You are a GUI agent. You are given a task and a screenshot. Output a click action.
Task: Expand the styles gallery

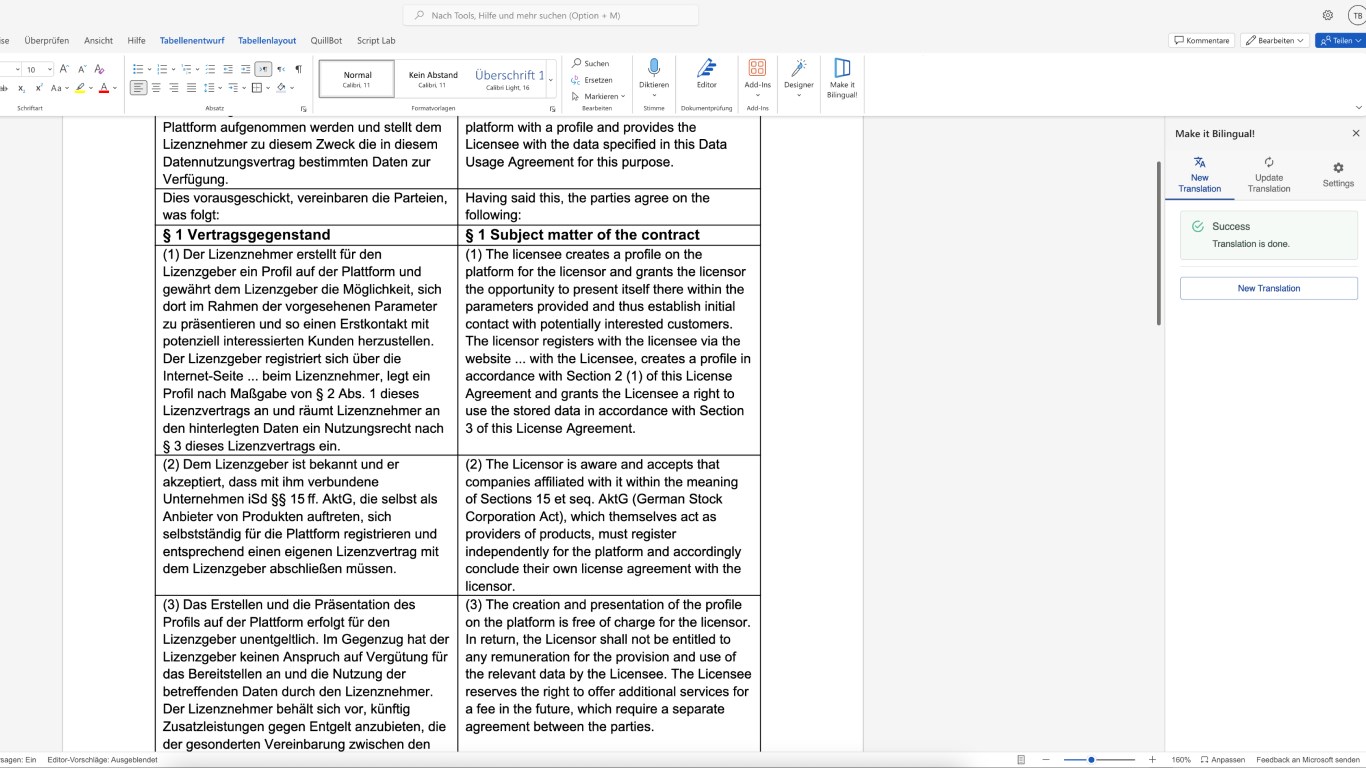click(552, 79)
